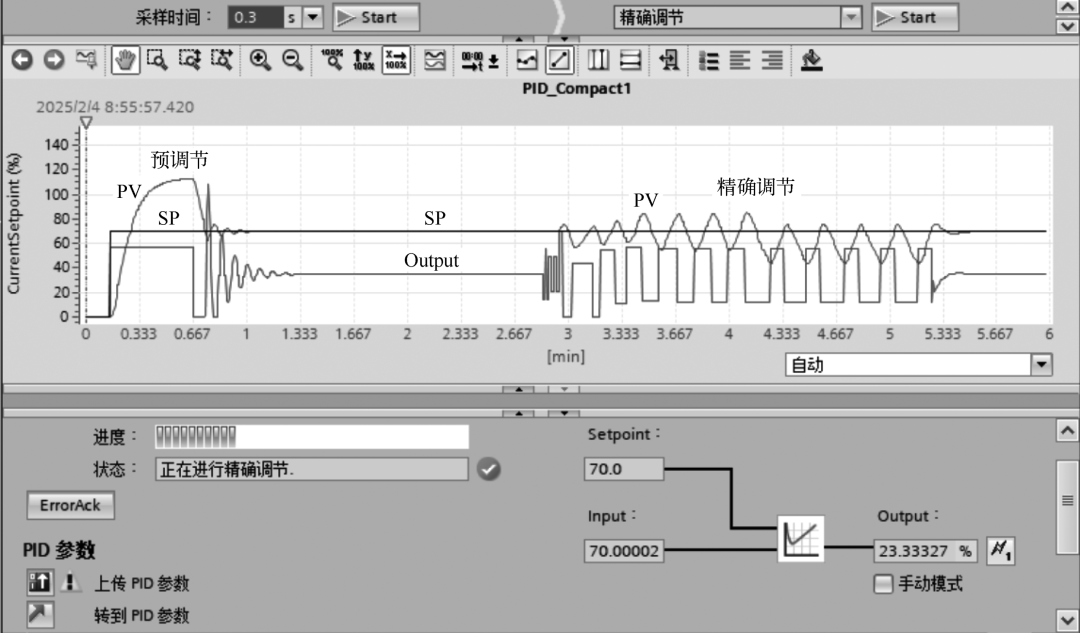Image resolution: width=1080 pixels, height=633 pixels.
Task: Click the sampling time value field
Action: point(256,17)
